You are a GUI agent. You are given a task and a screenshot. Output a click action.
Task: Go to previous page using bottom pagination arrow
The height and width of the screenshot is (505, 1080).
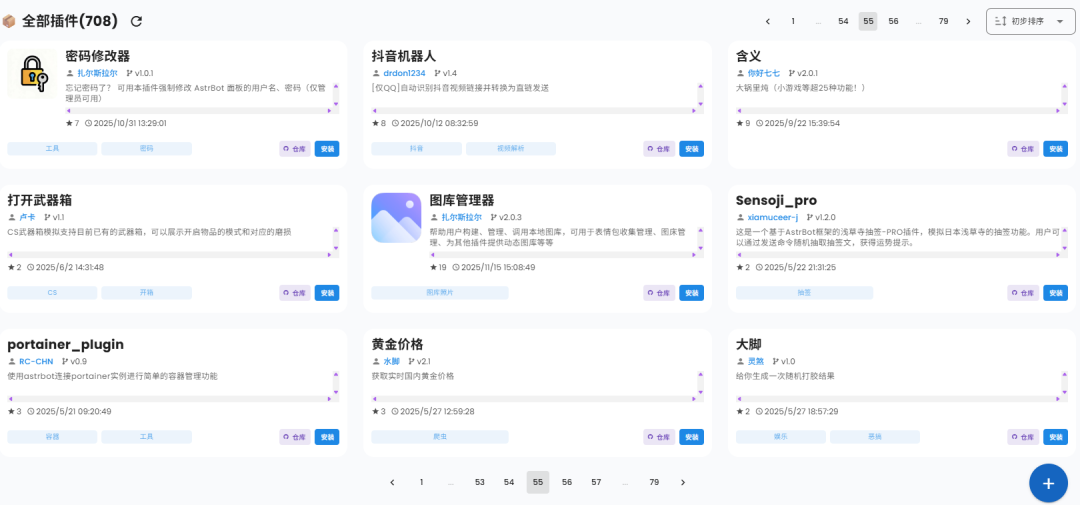pos(393,482)
